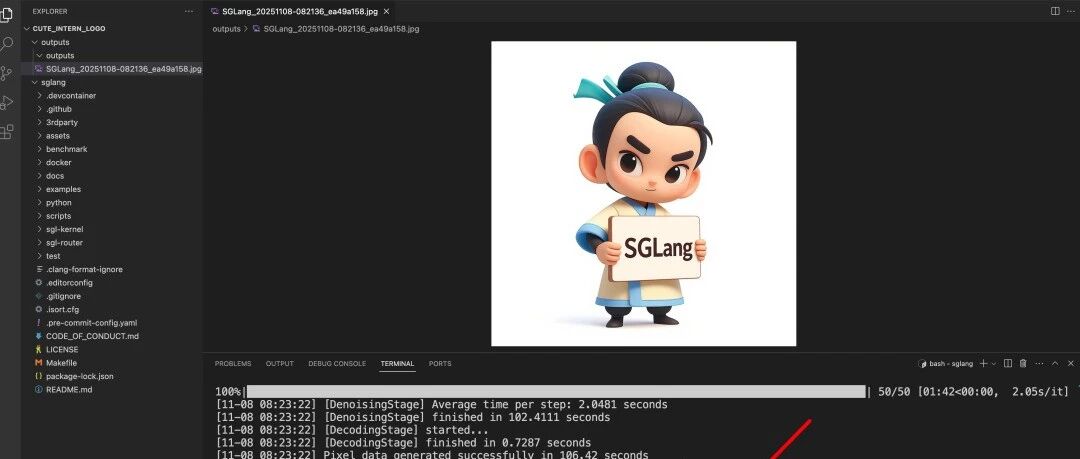The width and height of the screenshot is (1080, 459).
Task: Open the README.md file
Action: coord(69,389)
